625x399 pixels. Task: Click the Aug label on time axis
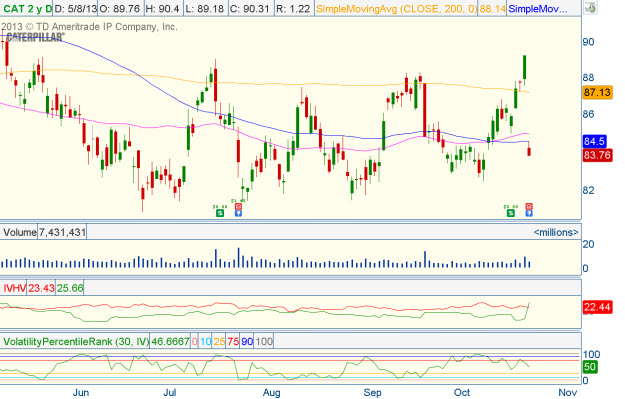271,393
